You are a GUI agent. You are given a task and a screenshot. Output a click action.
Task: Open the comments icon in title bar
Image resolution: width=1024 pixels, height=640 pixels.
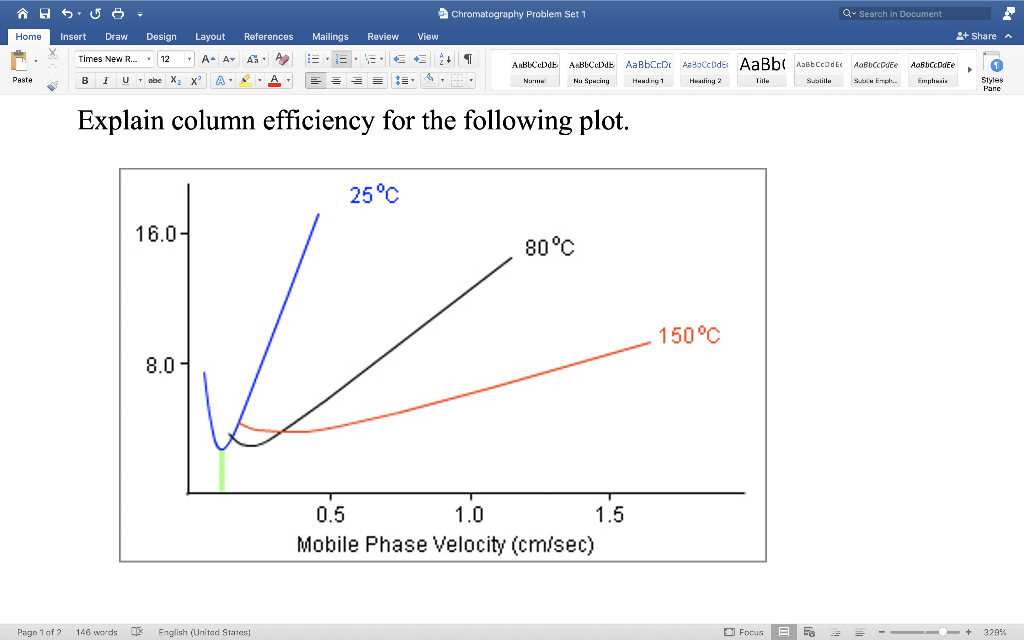pyautogui.click(x=1009, y=14)
